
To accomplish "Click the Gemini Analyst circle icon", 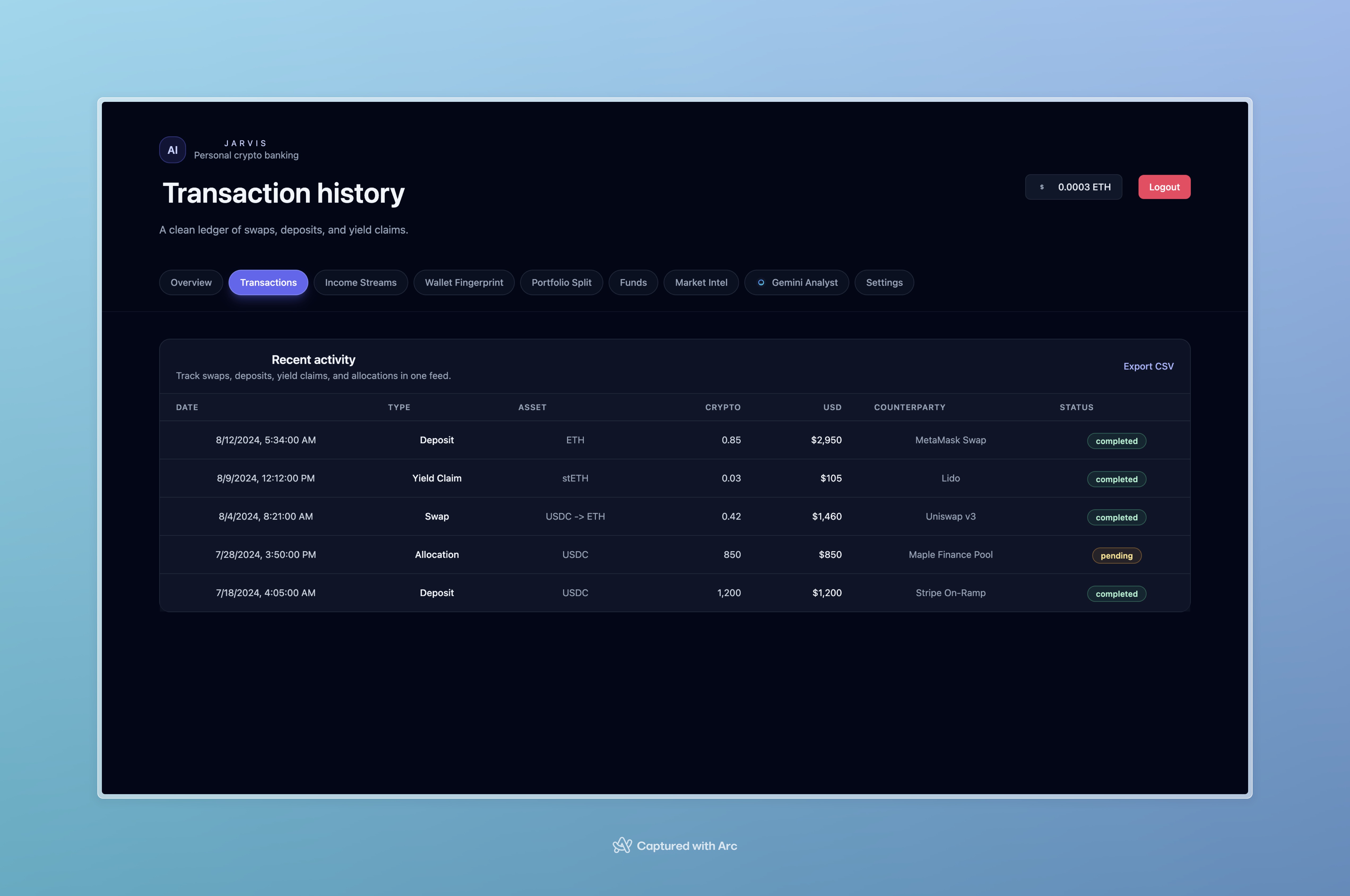I will coord(761,282).
